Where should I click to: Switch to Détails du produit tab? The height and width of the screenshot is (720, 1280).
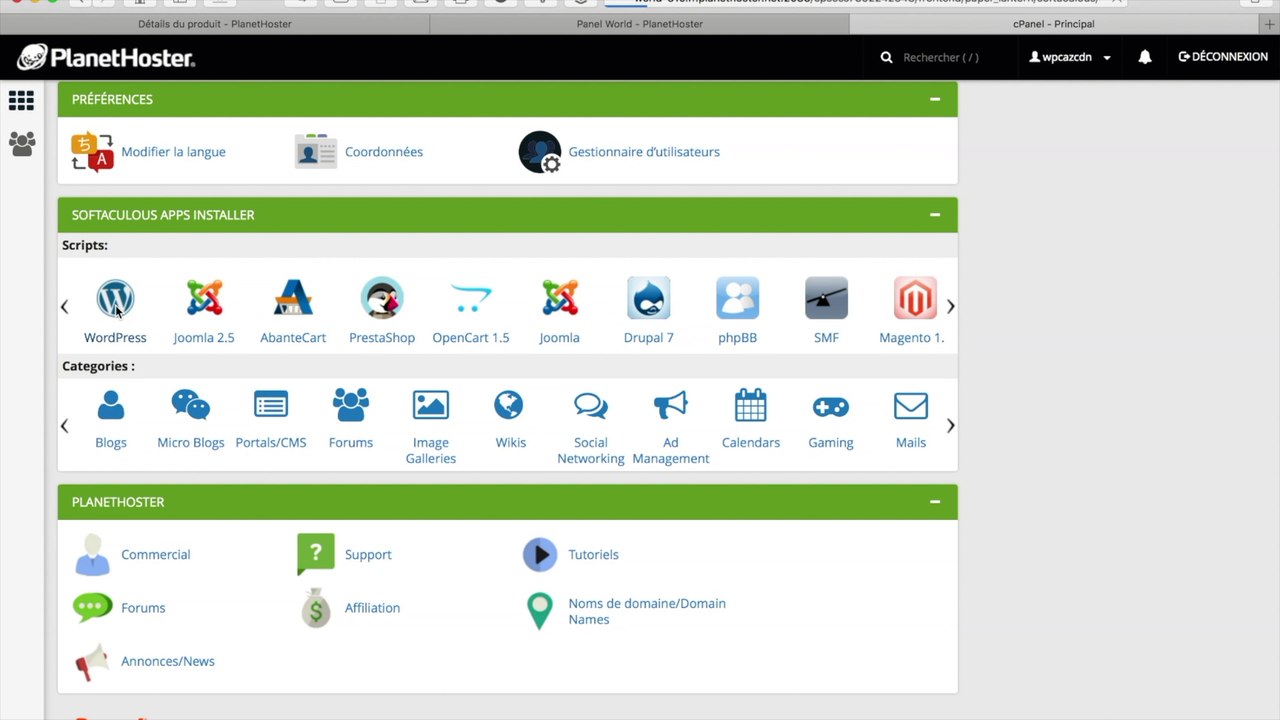click(x=215, y=24)
